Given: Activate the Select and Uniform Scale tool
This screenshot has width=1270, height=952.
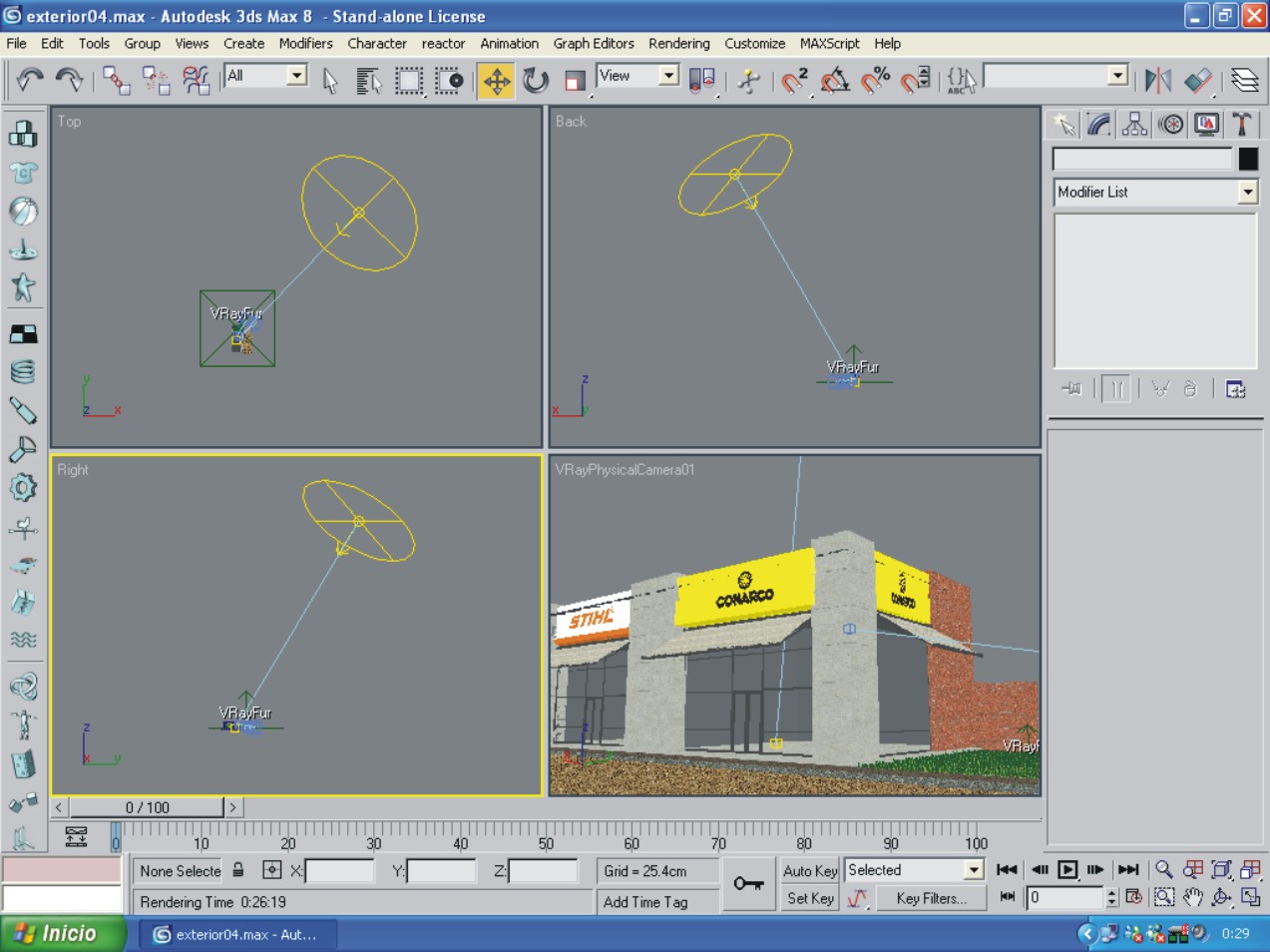Looking at the screenshot, I should click(575, 80).
